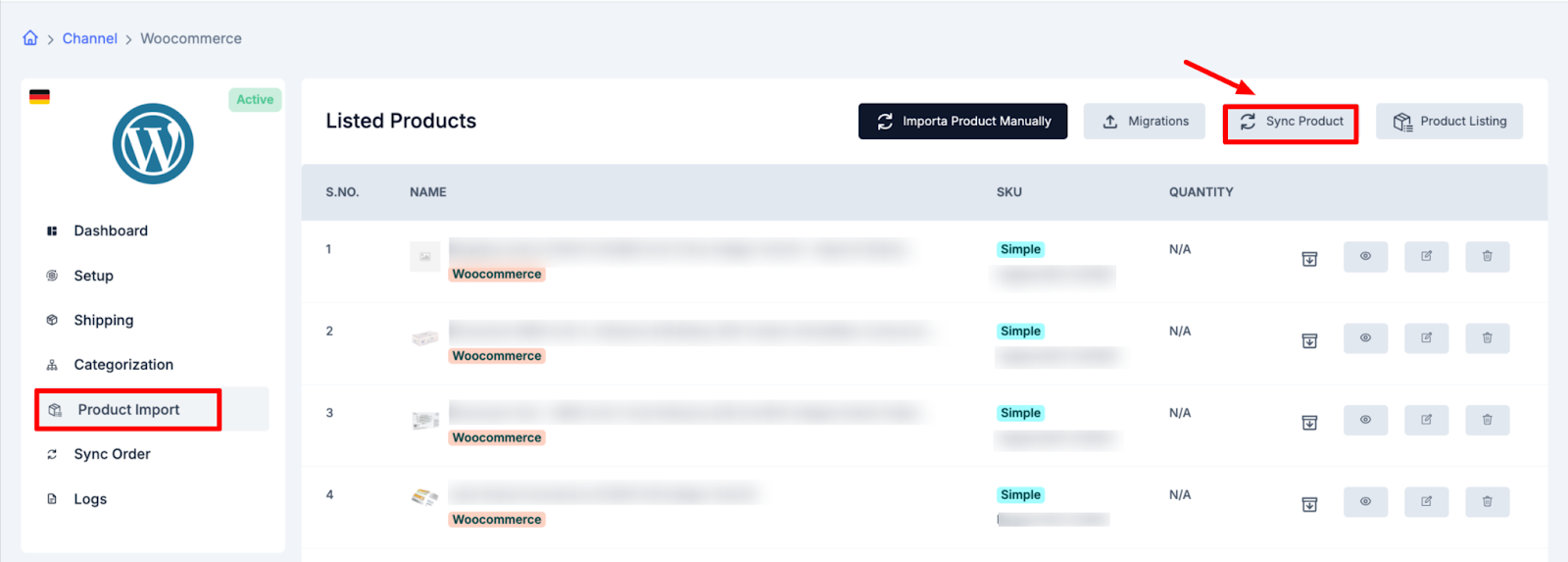Click the WordPress logo

pyautogui.click(x=153, y=144)
